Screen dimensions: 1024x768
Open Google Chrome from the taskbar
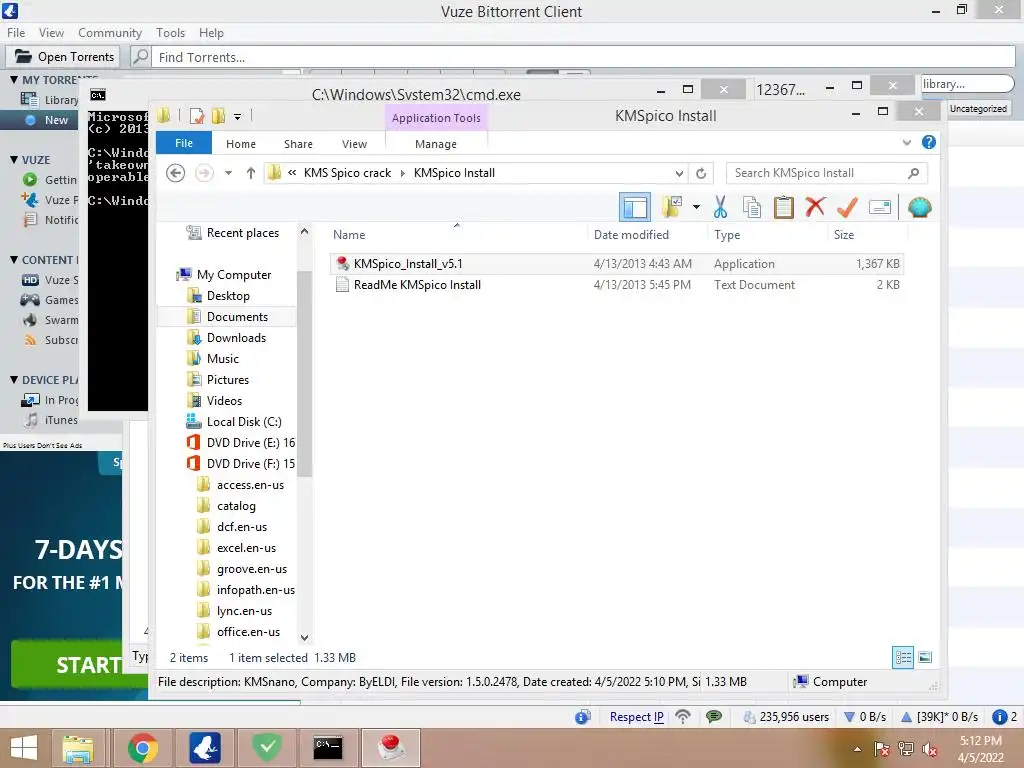click(x=142, y=748)
